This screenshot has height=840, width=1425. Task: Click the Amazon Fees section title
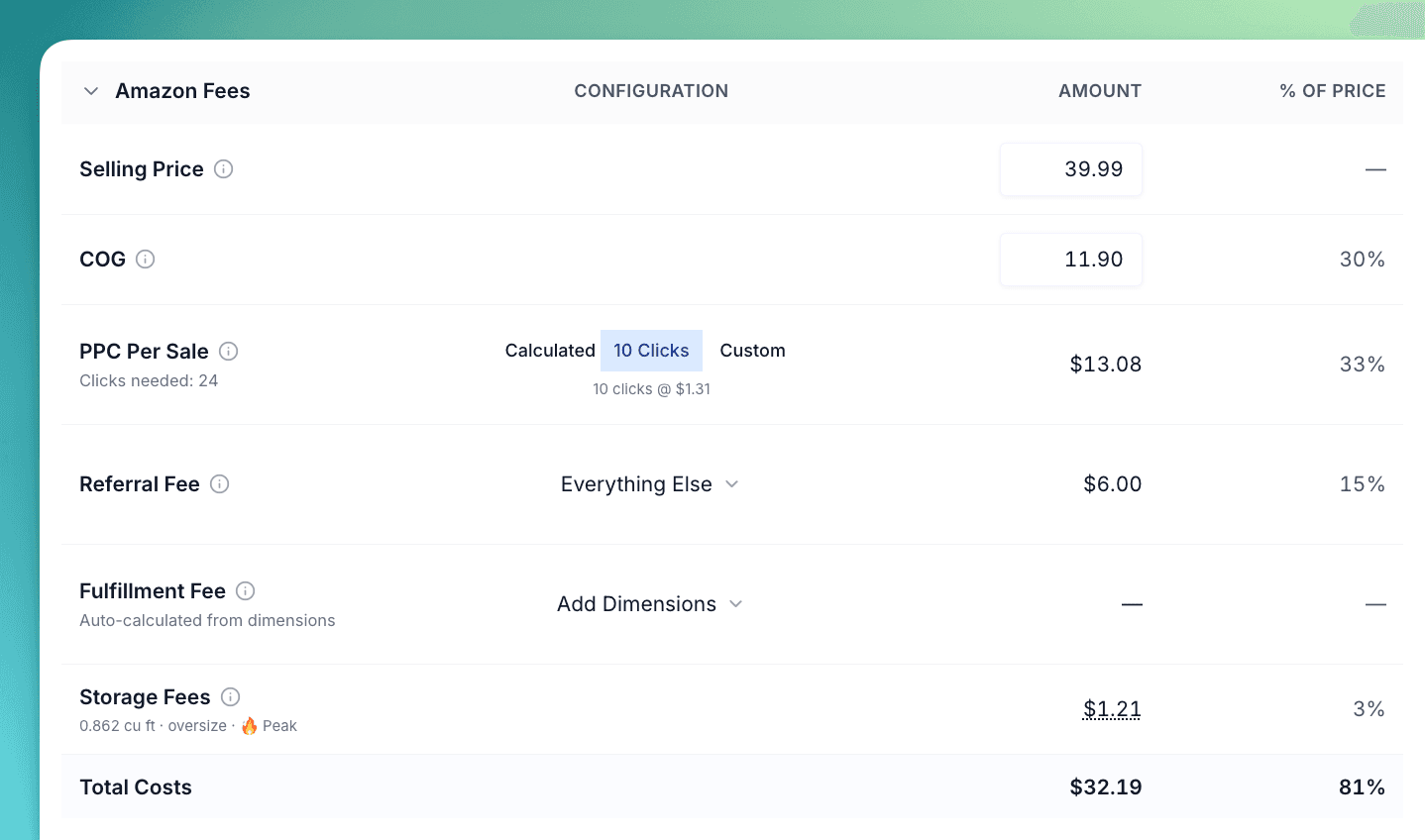(x=182, y=91)
